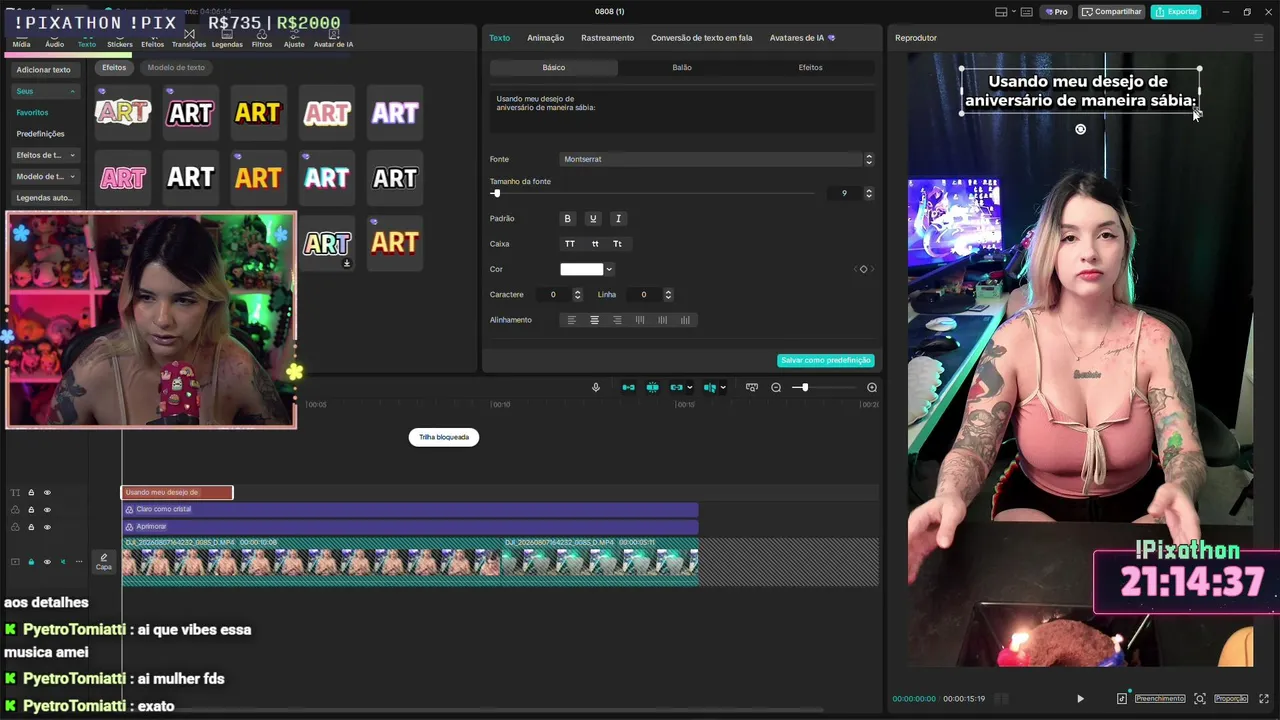Toggle visibility of the Aprimorar track
Viewport: 1280px width, 720px height.
(47, 527)
